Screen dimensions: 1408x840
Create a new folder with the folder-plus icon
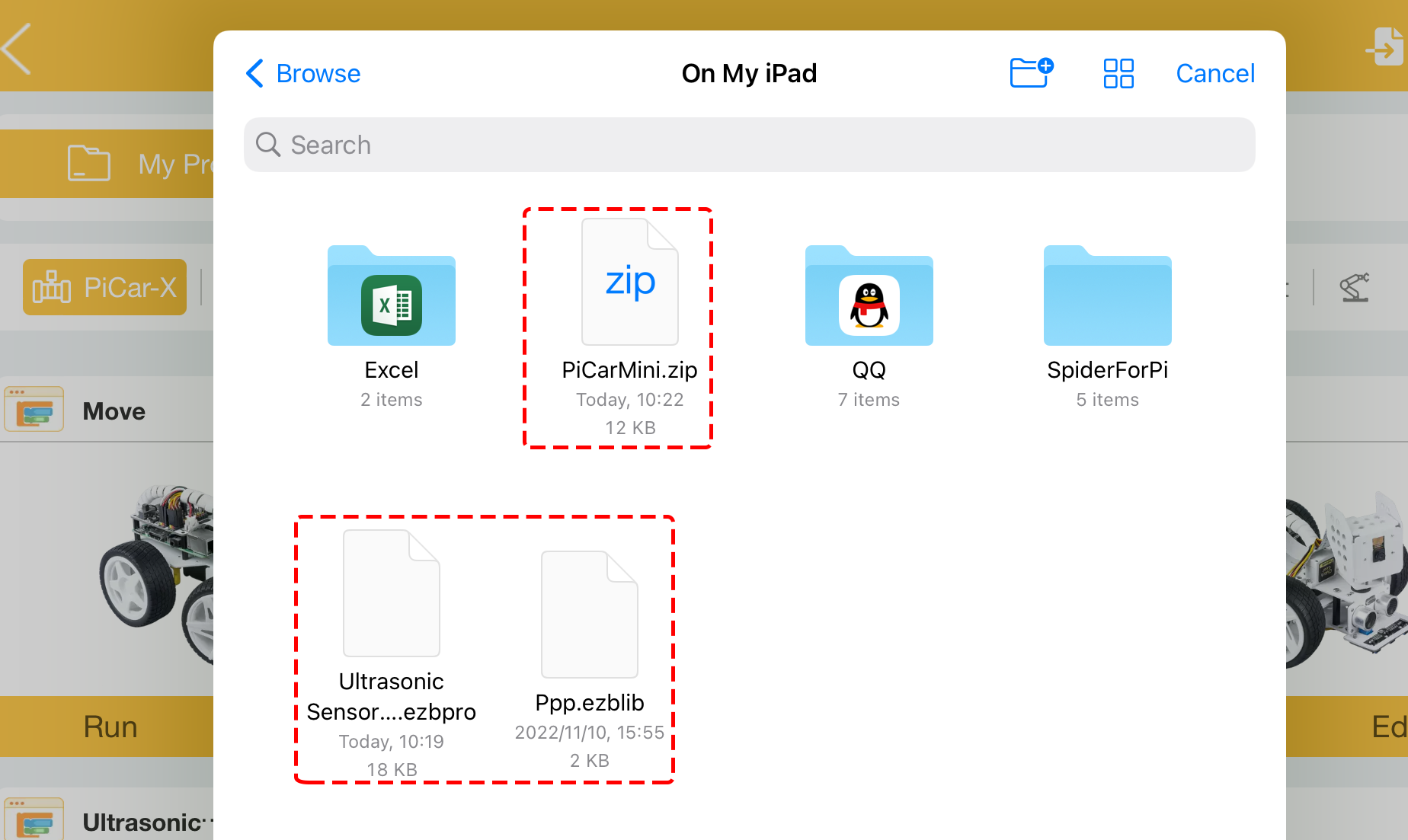[1032, 73]
